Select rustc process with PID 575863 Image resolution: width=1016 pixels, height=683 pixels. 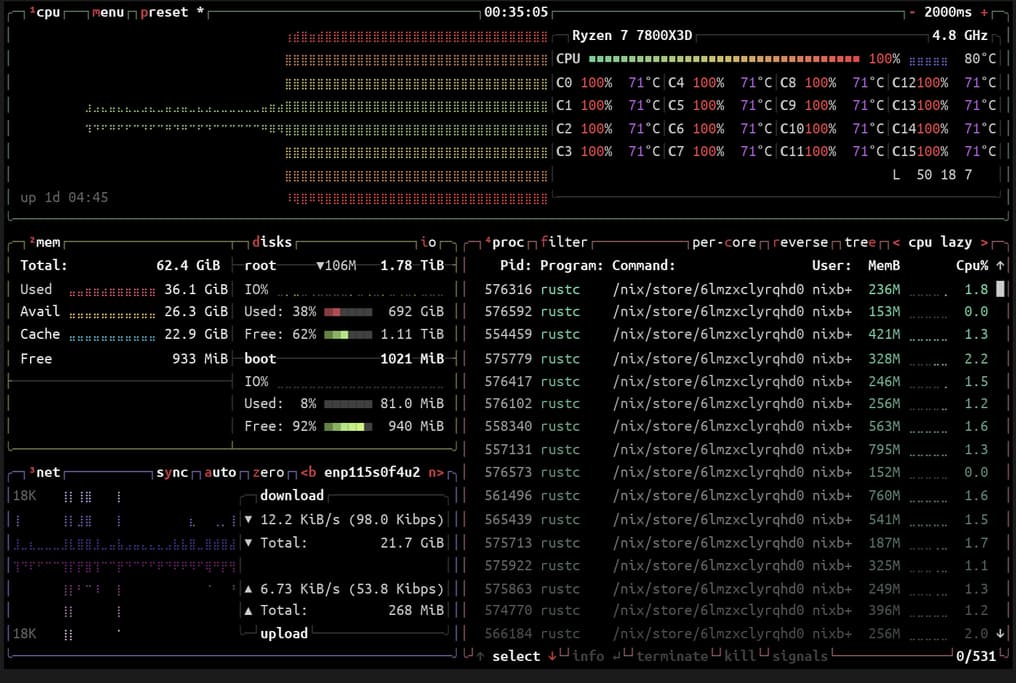[736, 589]
